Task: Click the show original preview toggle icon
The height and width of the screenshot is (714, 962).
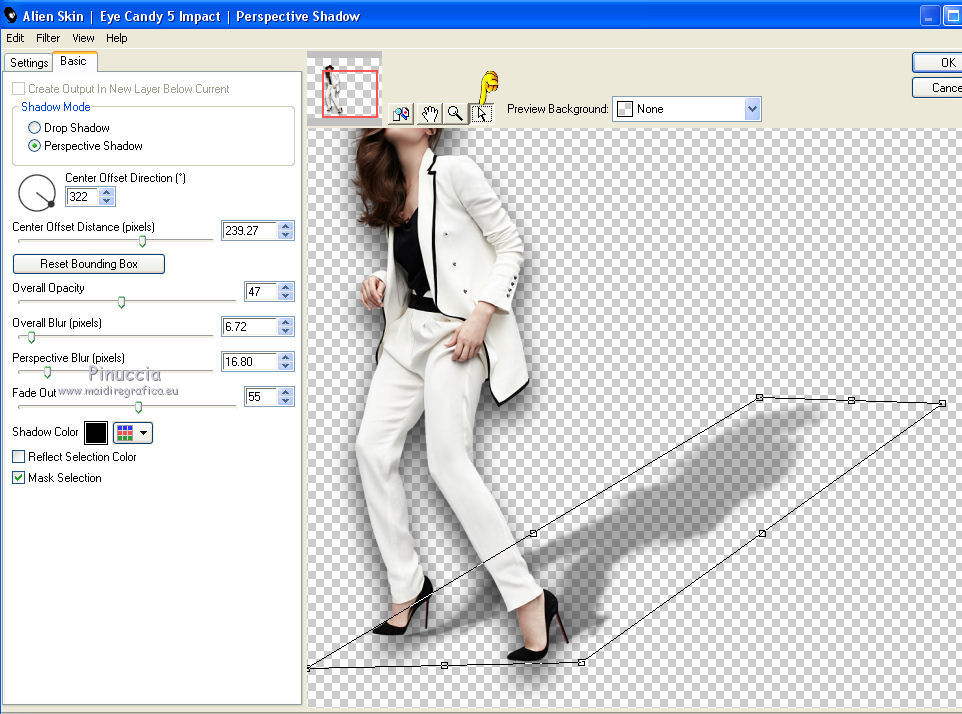Action: tap(402, 113)
